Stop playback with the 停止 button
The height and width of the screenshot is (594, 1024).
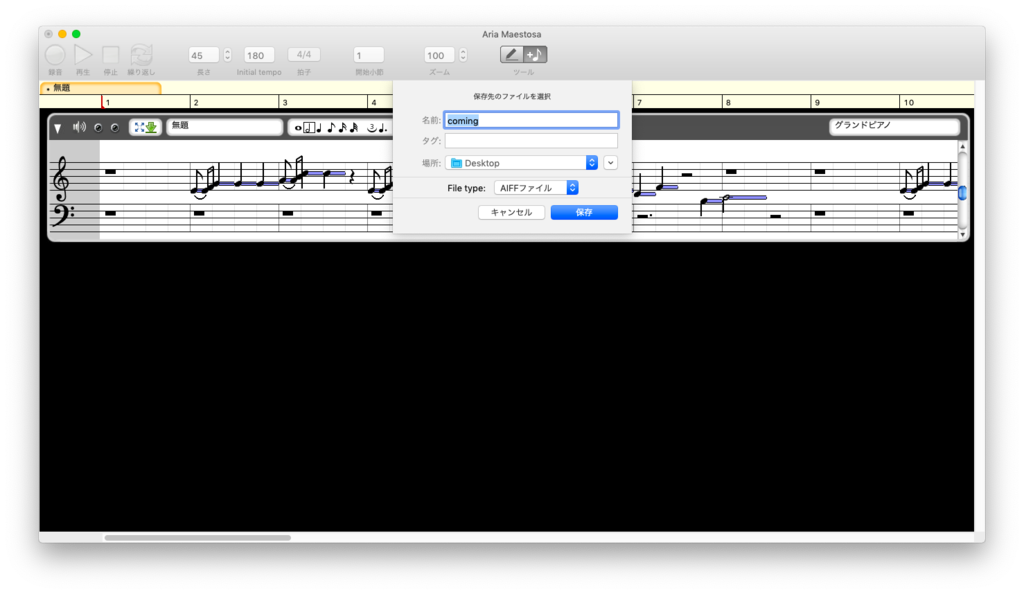coord(111,55)
